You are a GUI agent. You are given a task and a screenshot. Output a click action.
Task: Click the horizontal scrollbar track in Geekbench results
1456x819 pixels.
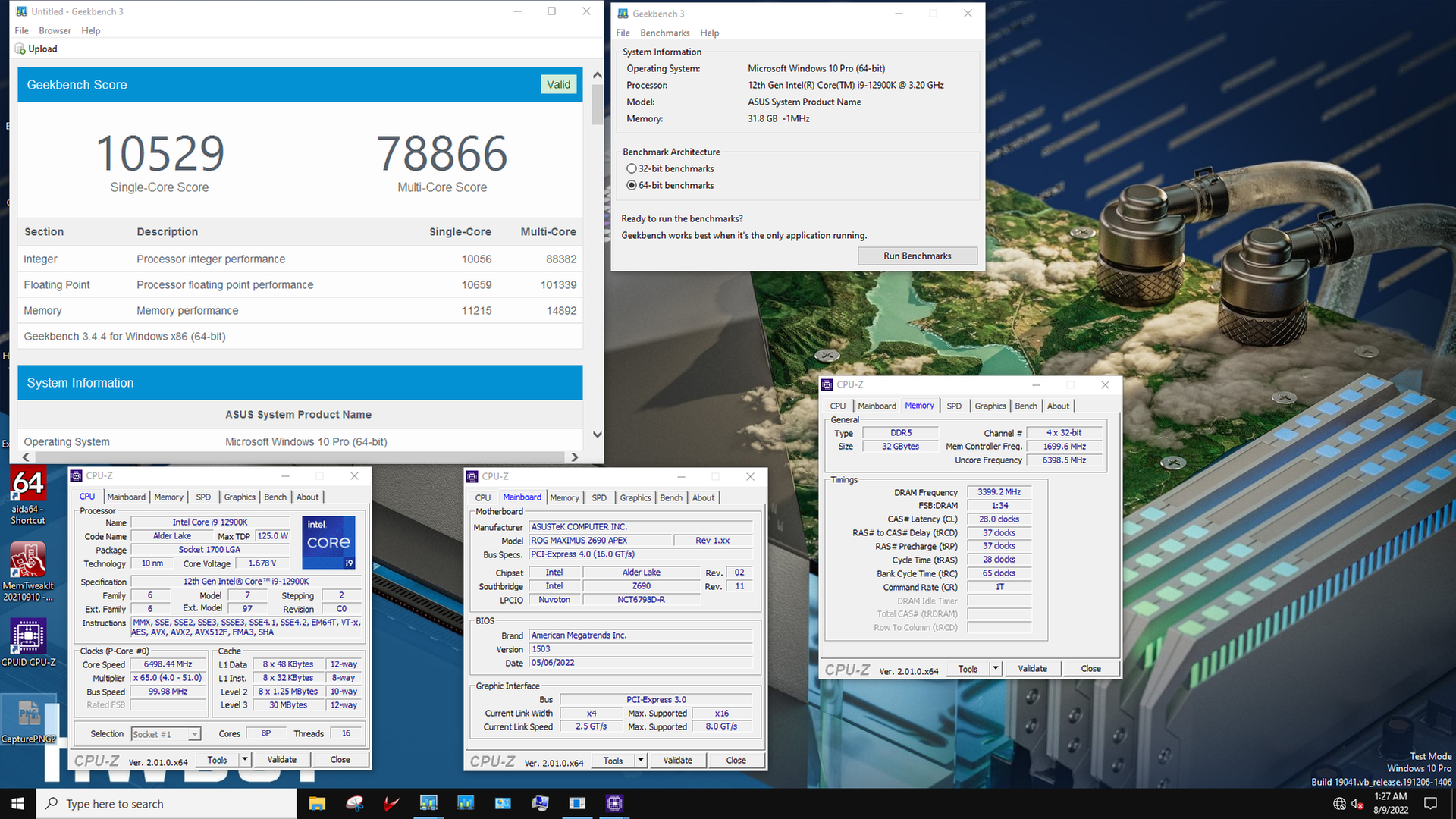[x=300, y=457]
